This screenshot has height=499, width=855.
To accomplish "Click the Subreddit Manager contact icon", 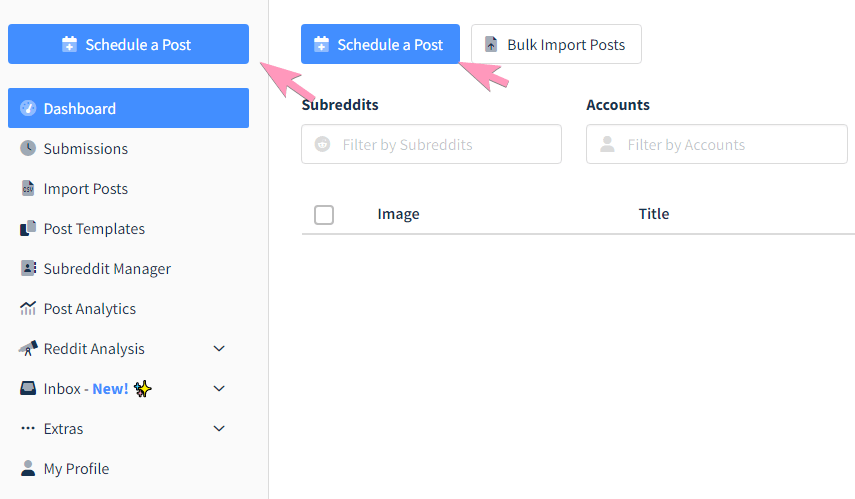I will click(28, 268).
